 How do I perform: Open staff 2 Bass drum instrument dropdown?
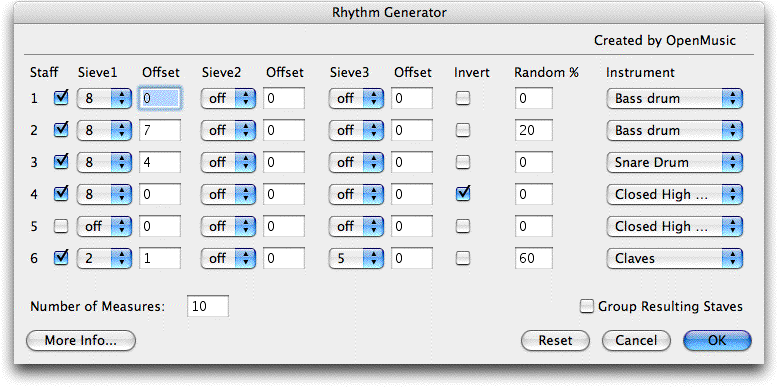click(x=674, y=130)
